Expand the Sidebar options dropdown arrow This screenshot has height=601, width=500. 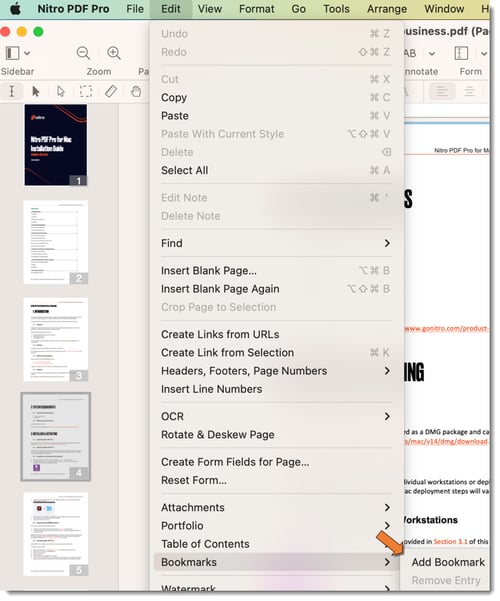pyautogui.click(x=27, y=53)
